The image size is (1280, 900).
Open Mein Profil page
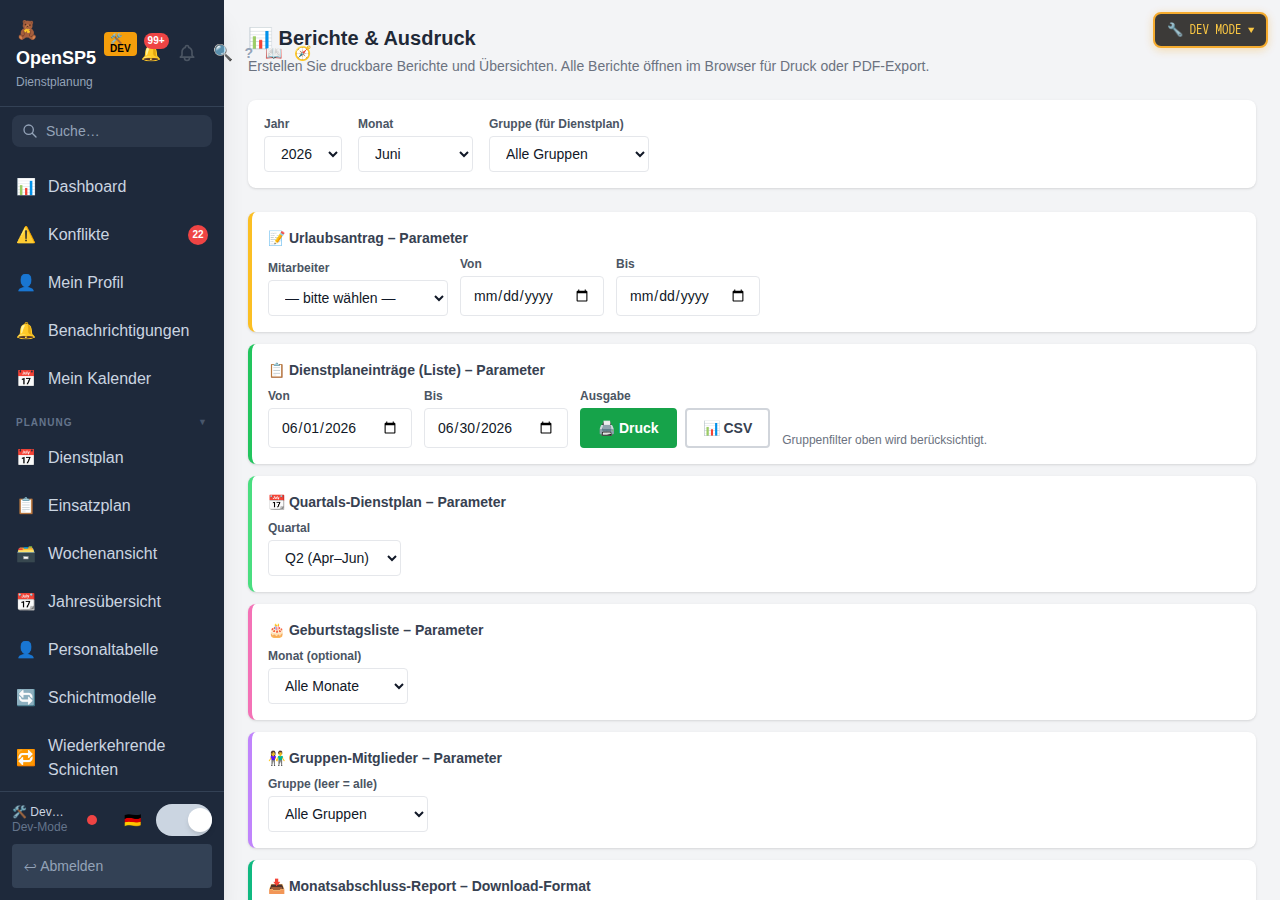(x=112, y=282)
